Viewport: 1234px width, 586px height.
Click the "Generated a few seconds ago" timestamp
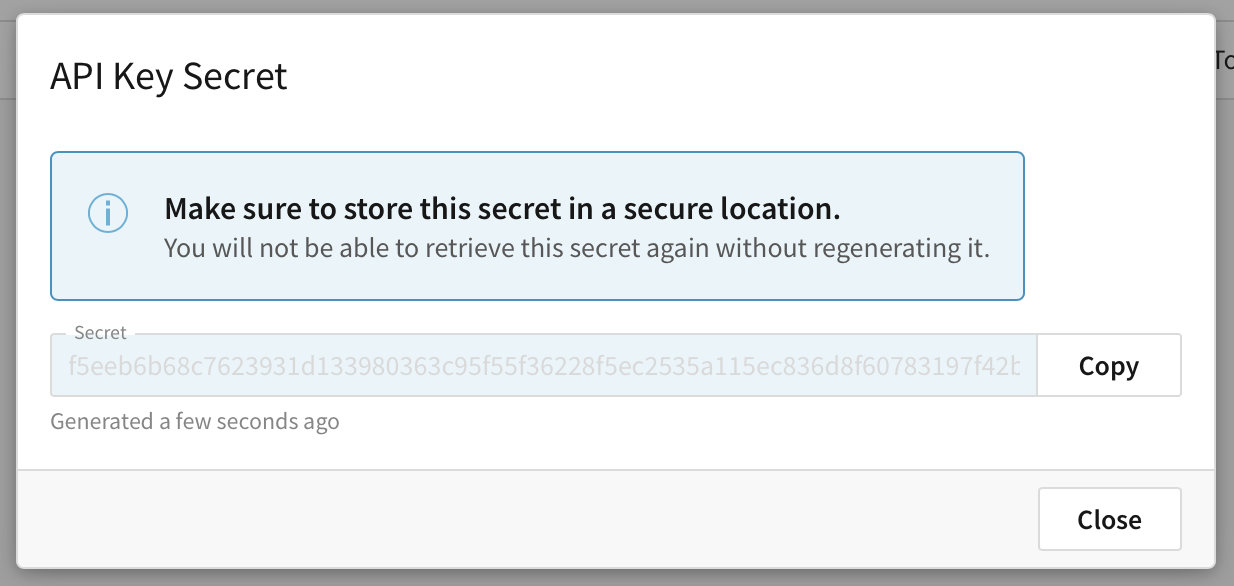click(195, 421)
